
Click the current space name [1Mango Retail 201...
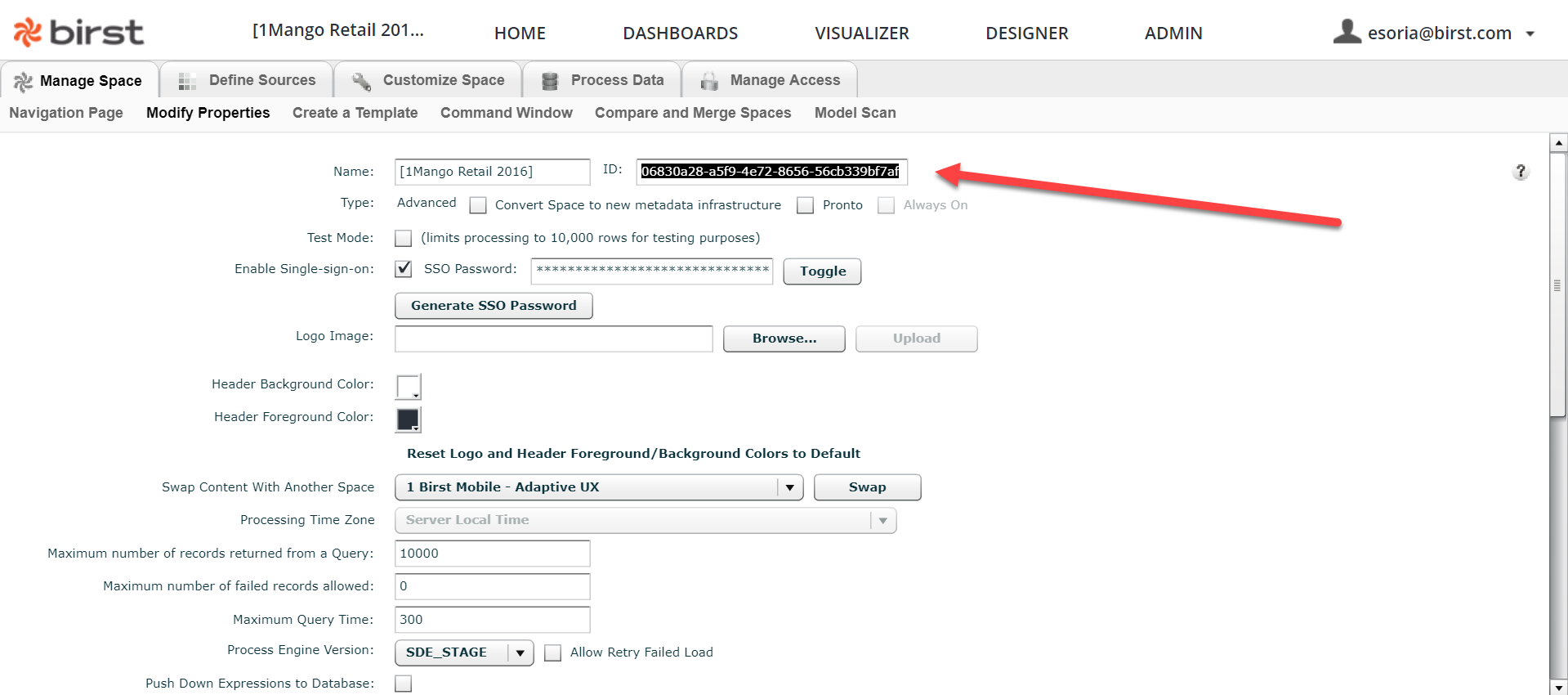[x=337, y=30]
